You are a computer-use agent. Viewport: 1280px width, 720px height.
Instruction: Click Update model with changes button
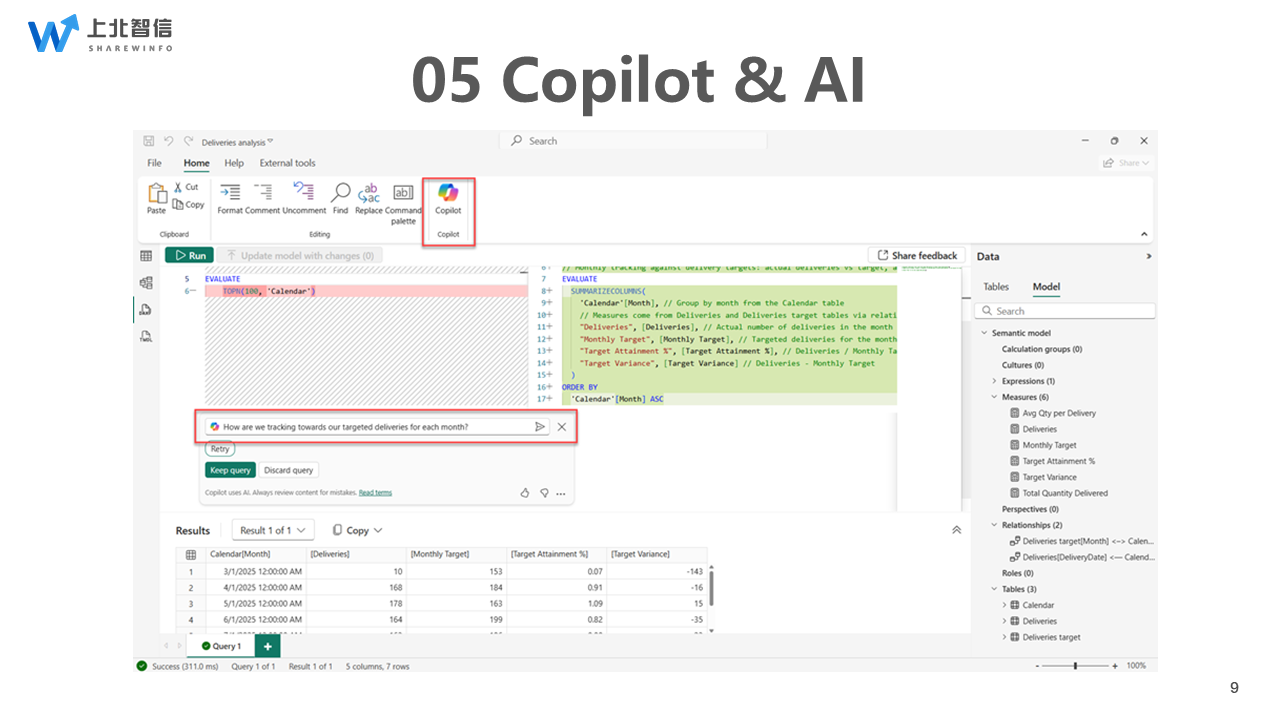pyautogui.click(x=299, y=256)
